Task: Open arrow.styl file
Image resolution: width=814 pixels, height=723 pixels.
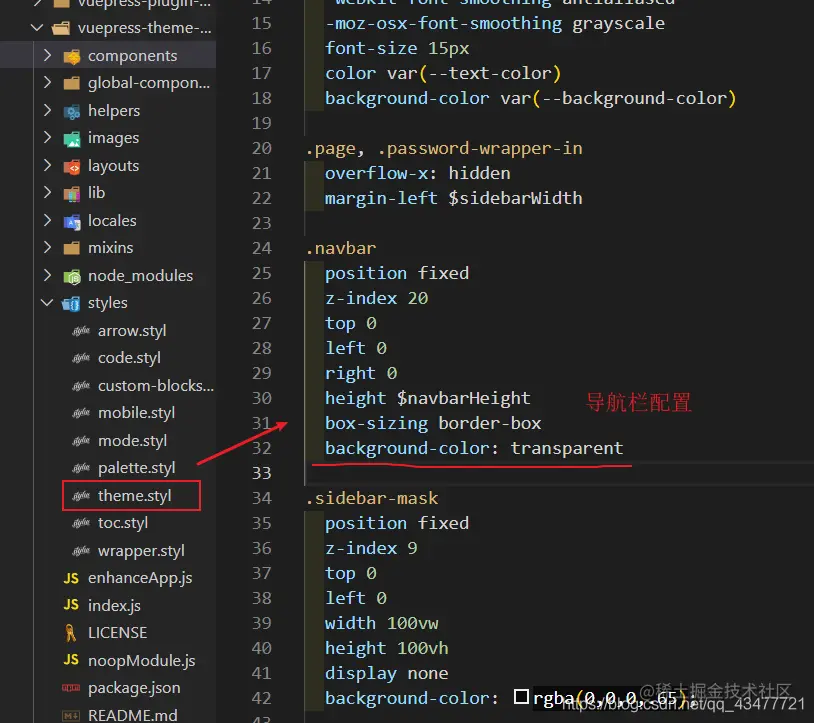Action: coord(132,331)
